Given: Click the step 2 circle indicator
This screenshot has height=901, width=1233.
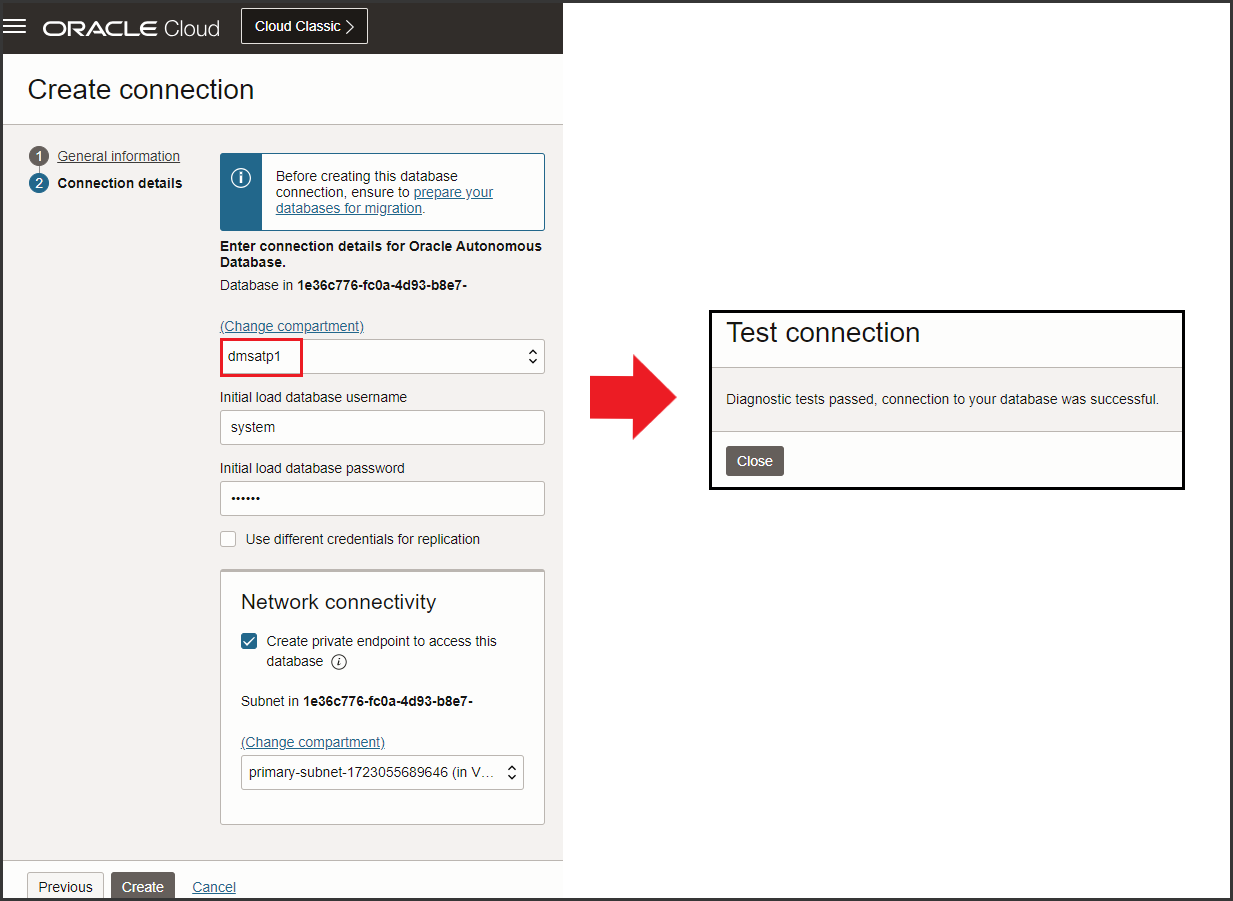Looking at the screenshot, I should coord(39,183).
